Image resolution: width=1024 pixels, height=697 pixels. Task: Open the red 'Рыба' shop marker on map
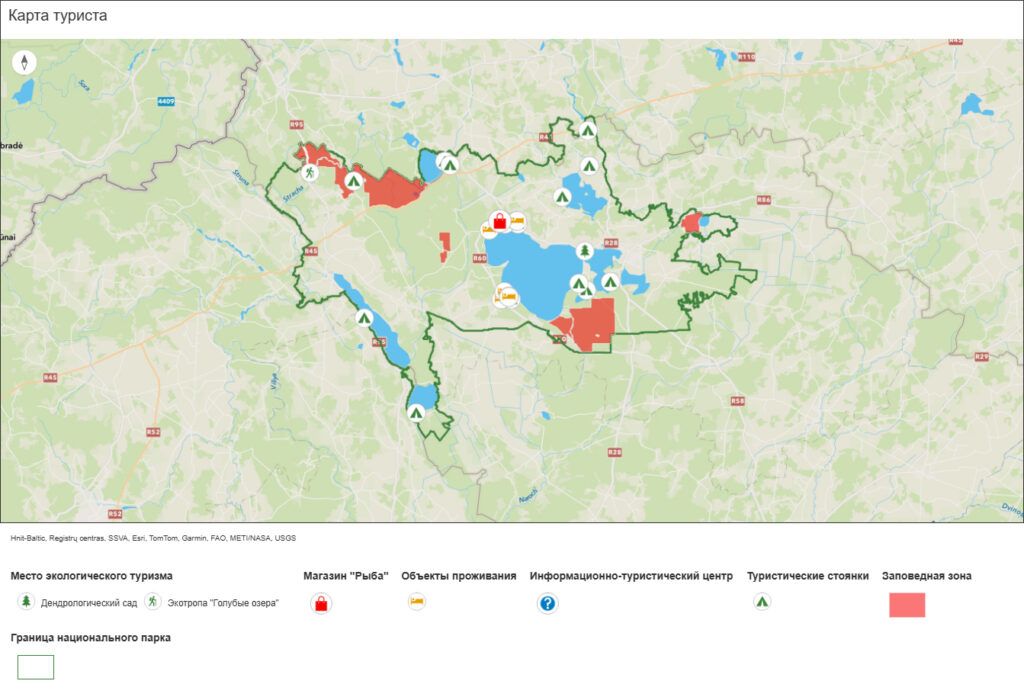pos(499,221)
